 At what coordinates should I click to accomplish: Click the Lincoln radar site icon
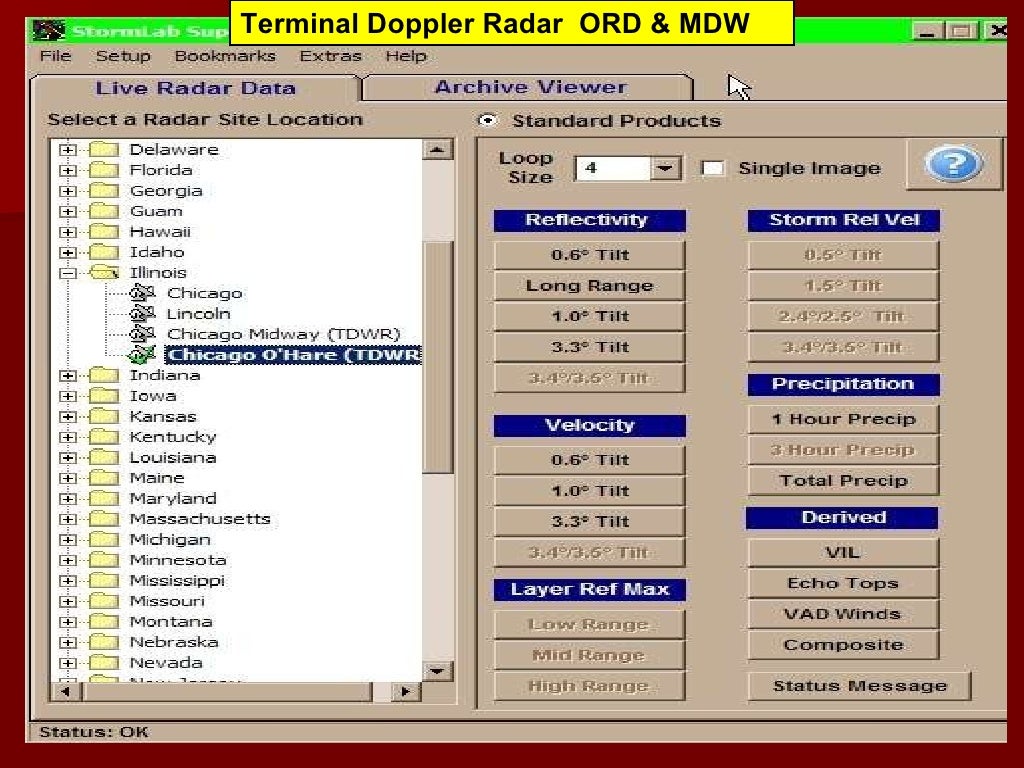click(142, 313)
